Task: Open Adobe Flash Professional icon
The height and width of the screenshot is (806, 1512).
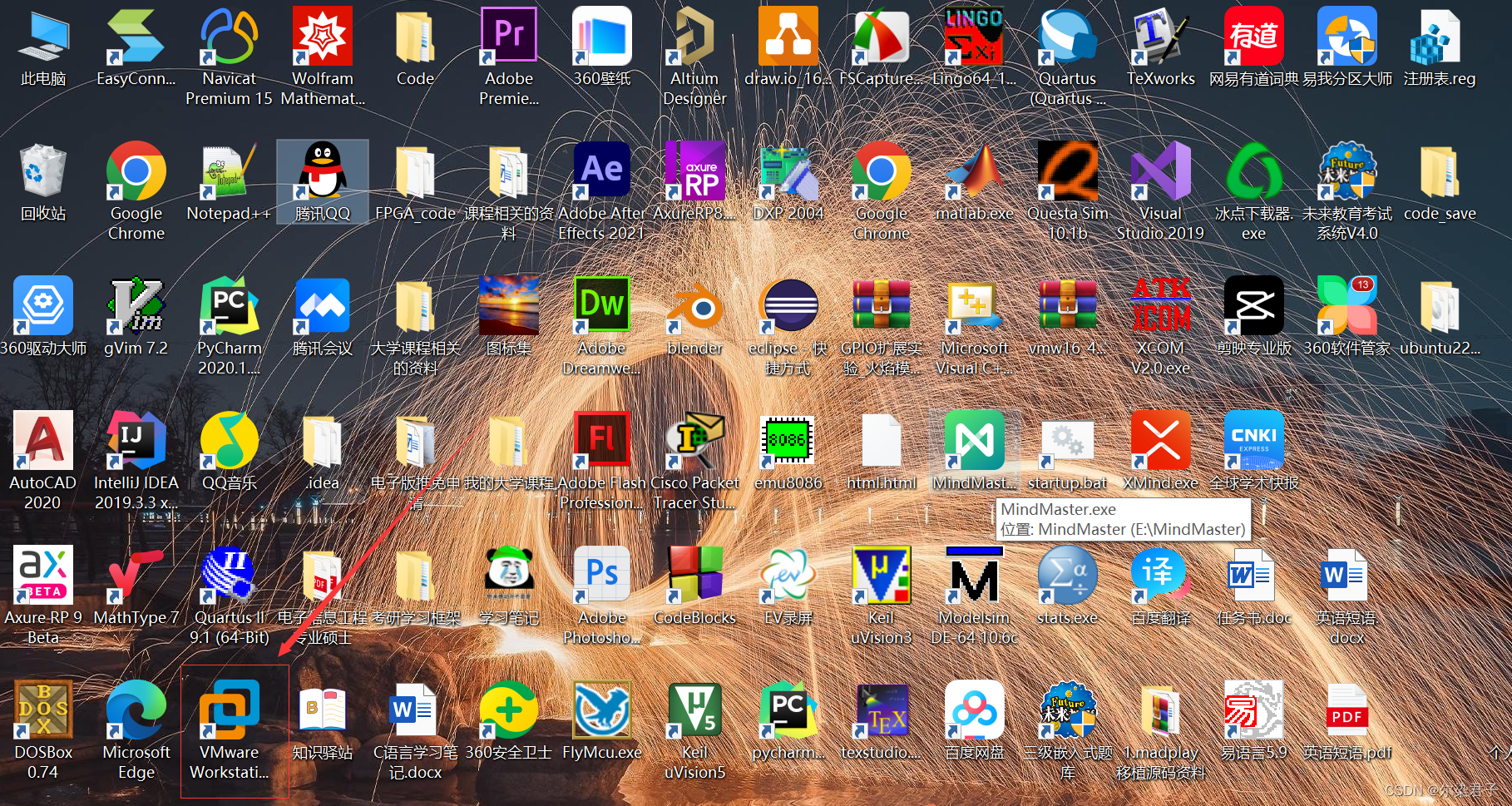Action: (602, 440)
